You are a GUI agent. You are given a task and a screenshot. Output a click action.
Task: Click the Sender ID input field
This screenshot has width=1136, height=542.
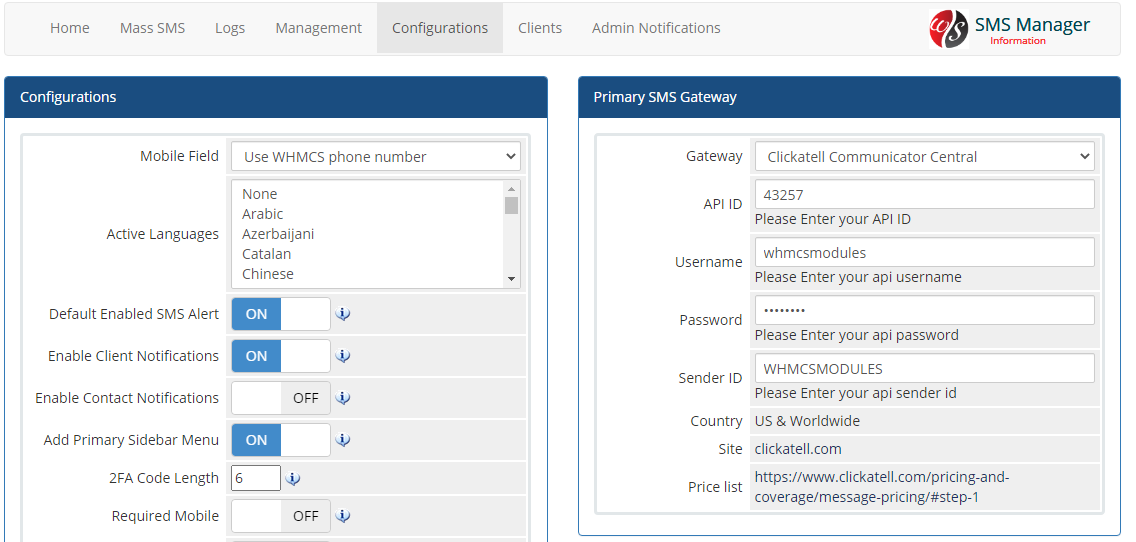point(924,369)
